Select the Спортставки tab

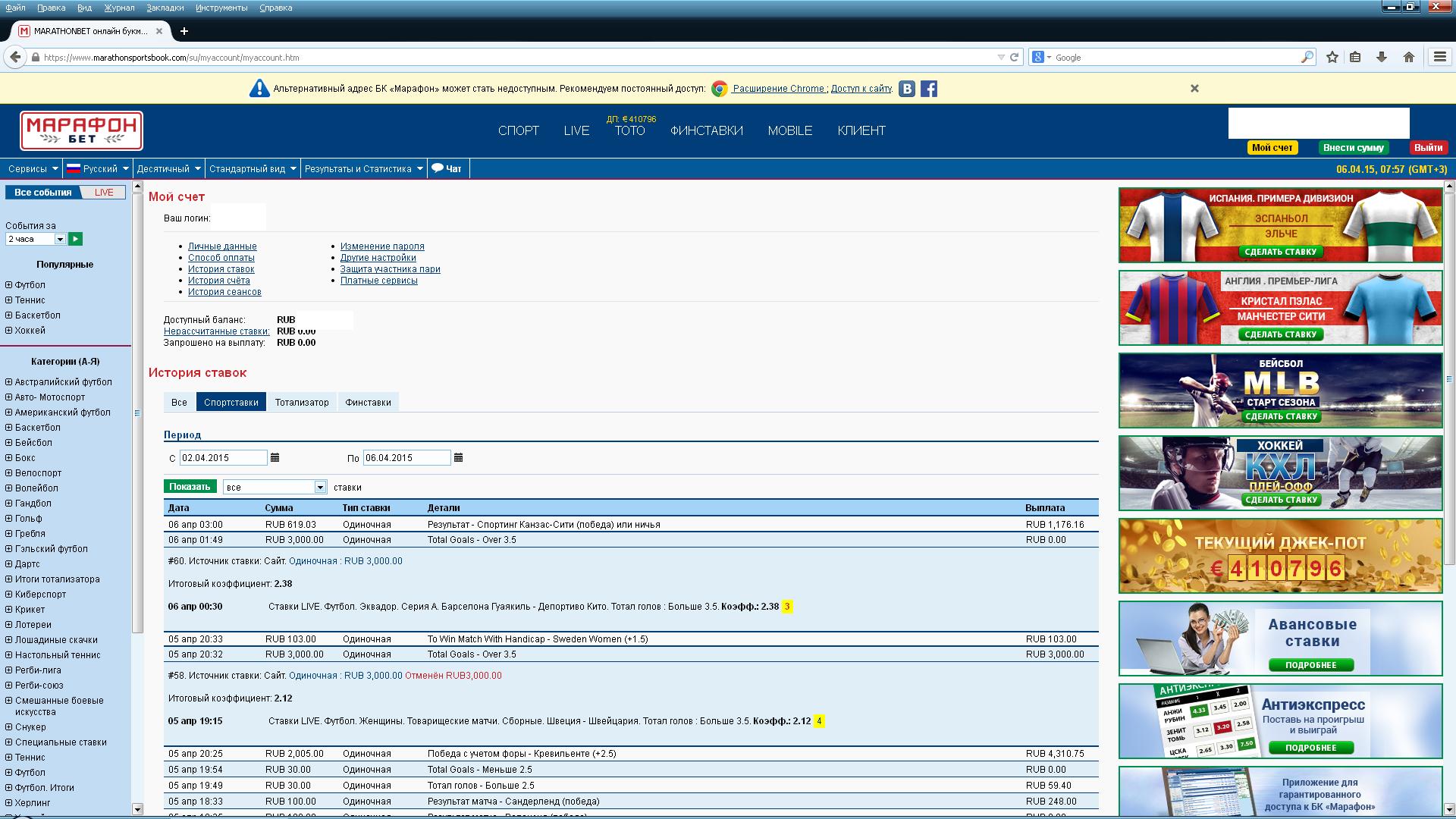231,402
